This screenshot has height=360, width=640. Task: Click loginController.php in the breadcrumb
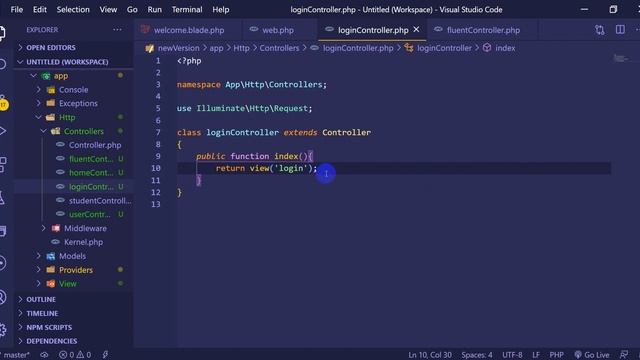point(358,48)
